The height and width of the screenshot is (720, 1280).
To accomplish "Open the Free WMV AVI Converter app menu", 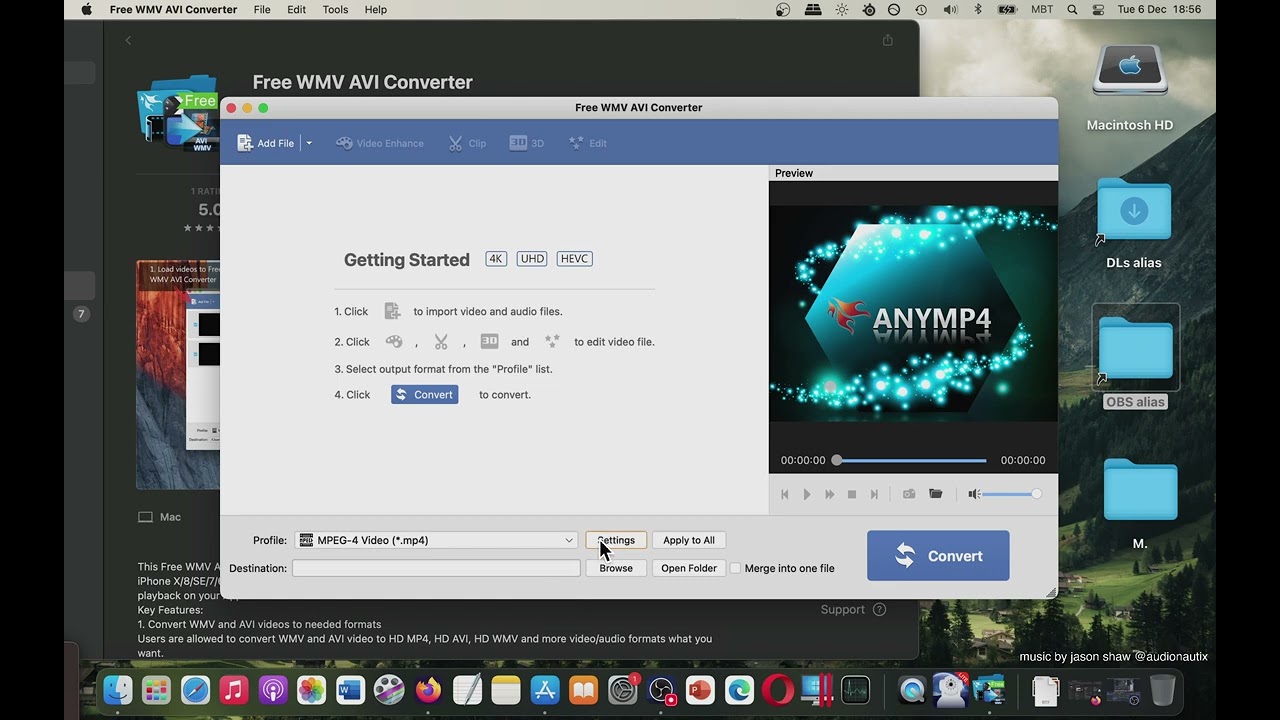I will 173,9.
